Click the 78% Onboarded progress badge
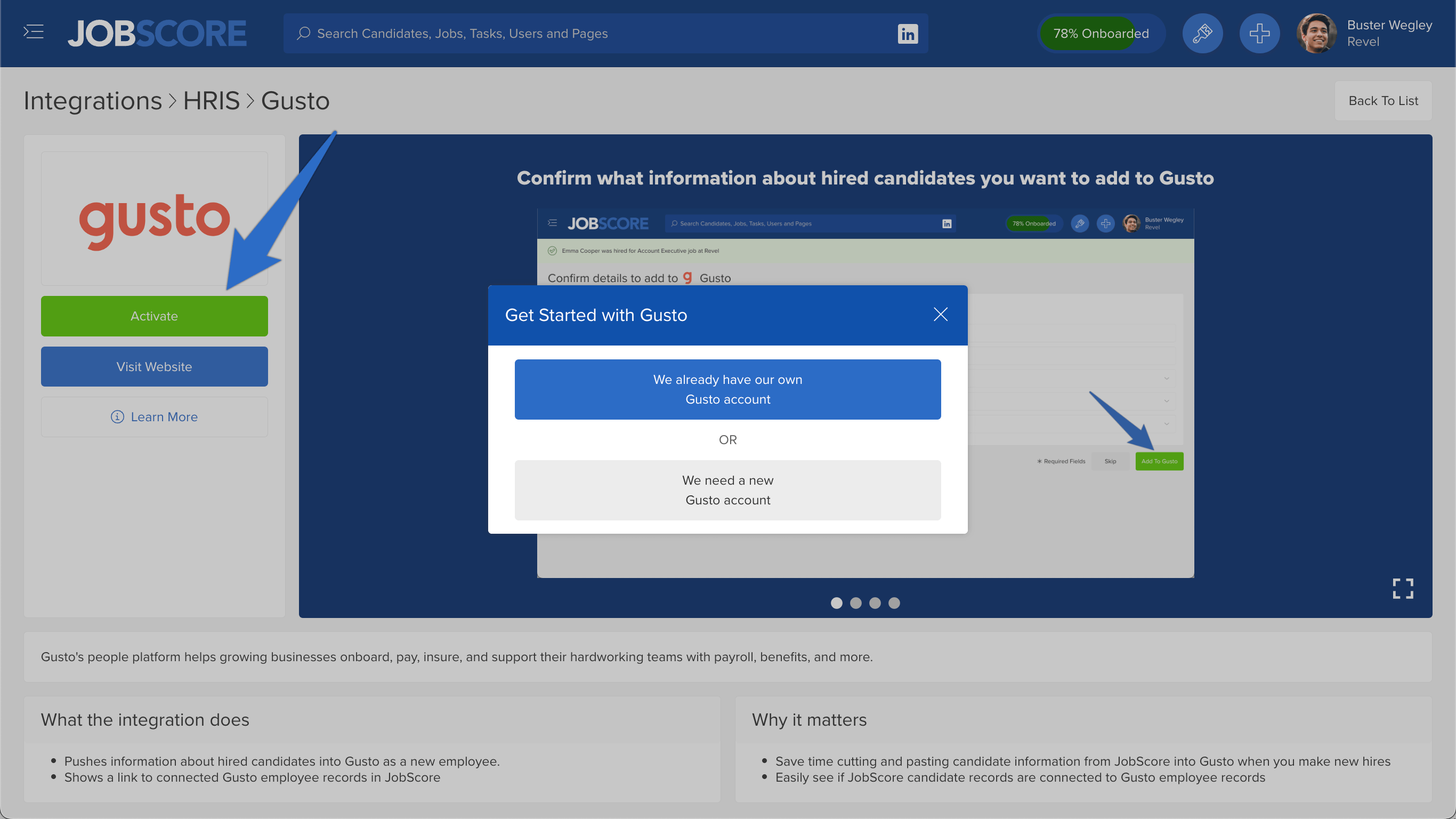The width and height of the screenshot is (1456, 819). (x=1101, y=33)
